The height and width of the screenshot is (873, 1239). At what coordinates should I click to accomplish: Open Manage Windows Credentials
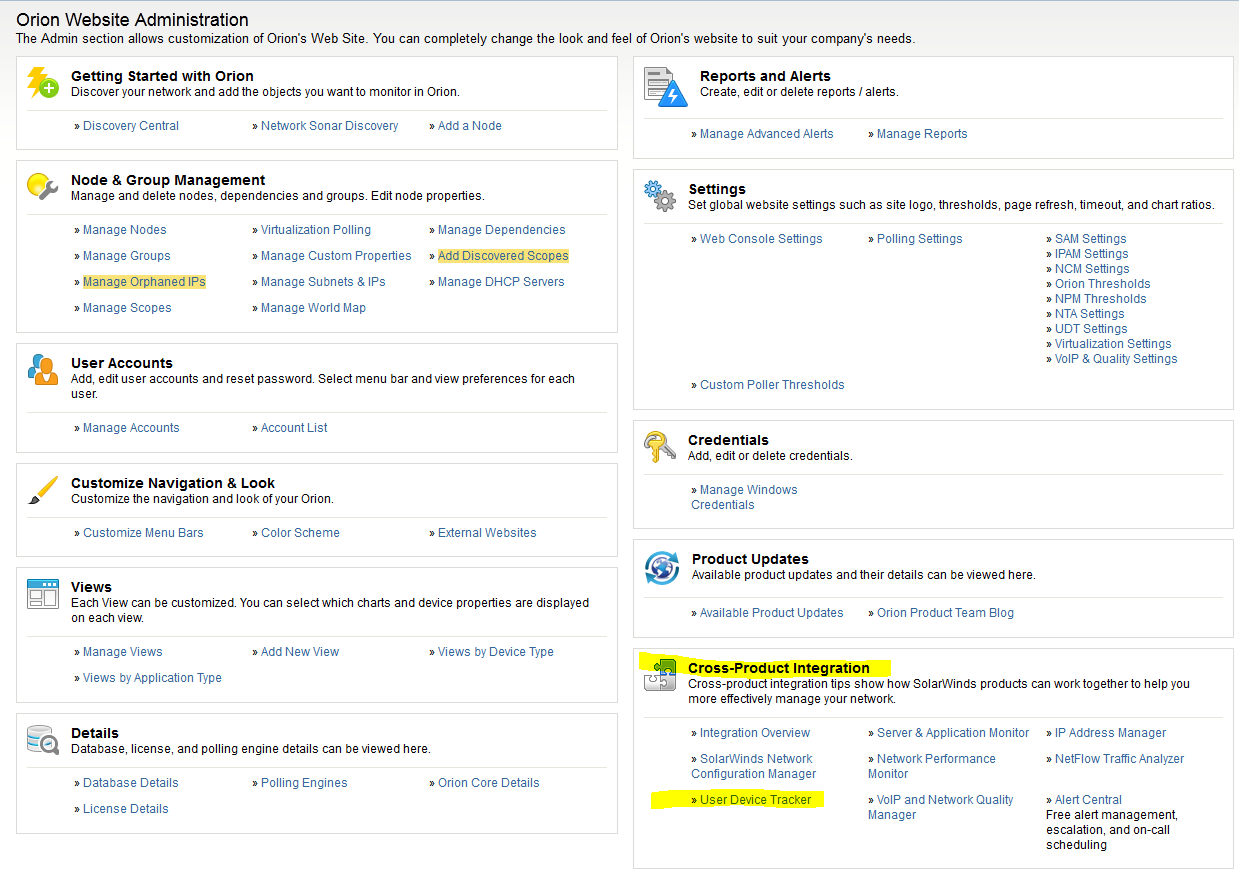pyautogui.click(x=745, y=497)
